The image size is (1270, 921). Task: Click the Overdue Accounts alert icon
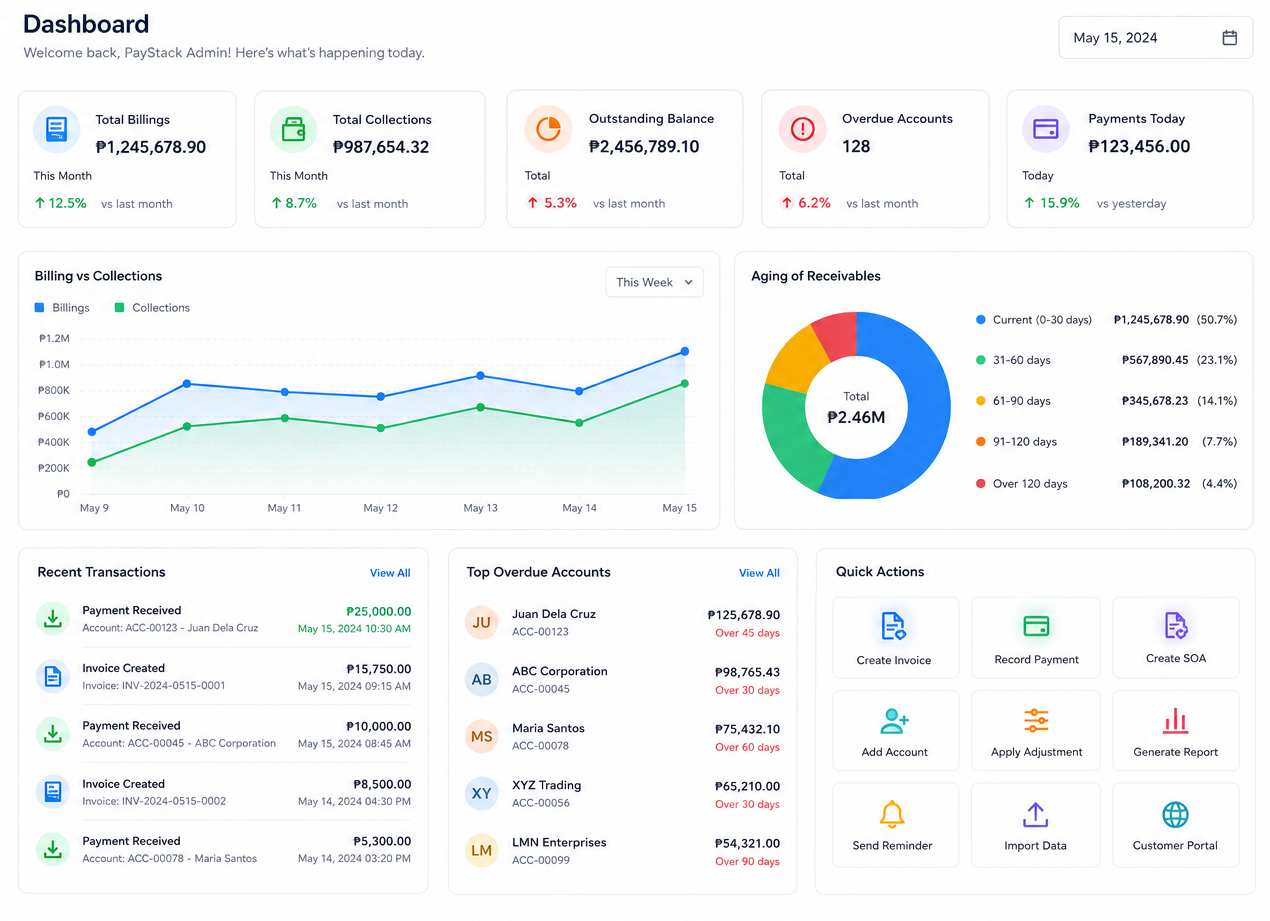pos(802,129)
